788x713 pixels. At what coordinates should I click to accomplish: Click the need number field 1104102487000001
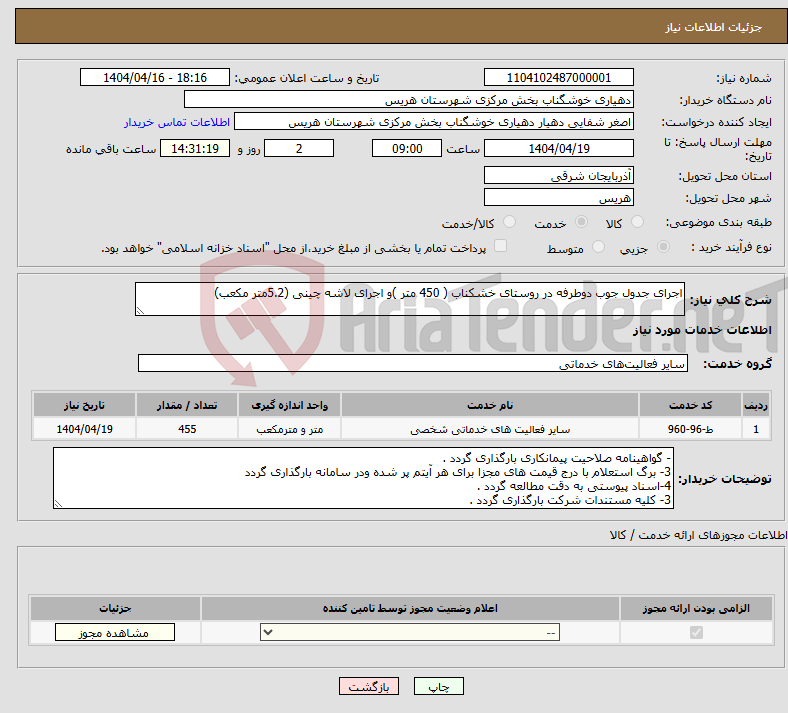click(x=558, y=77)
